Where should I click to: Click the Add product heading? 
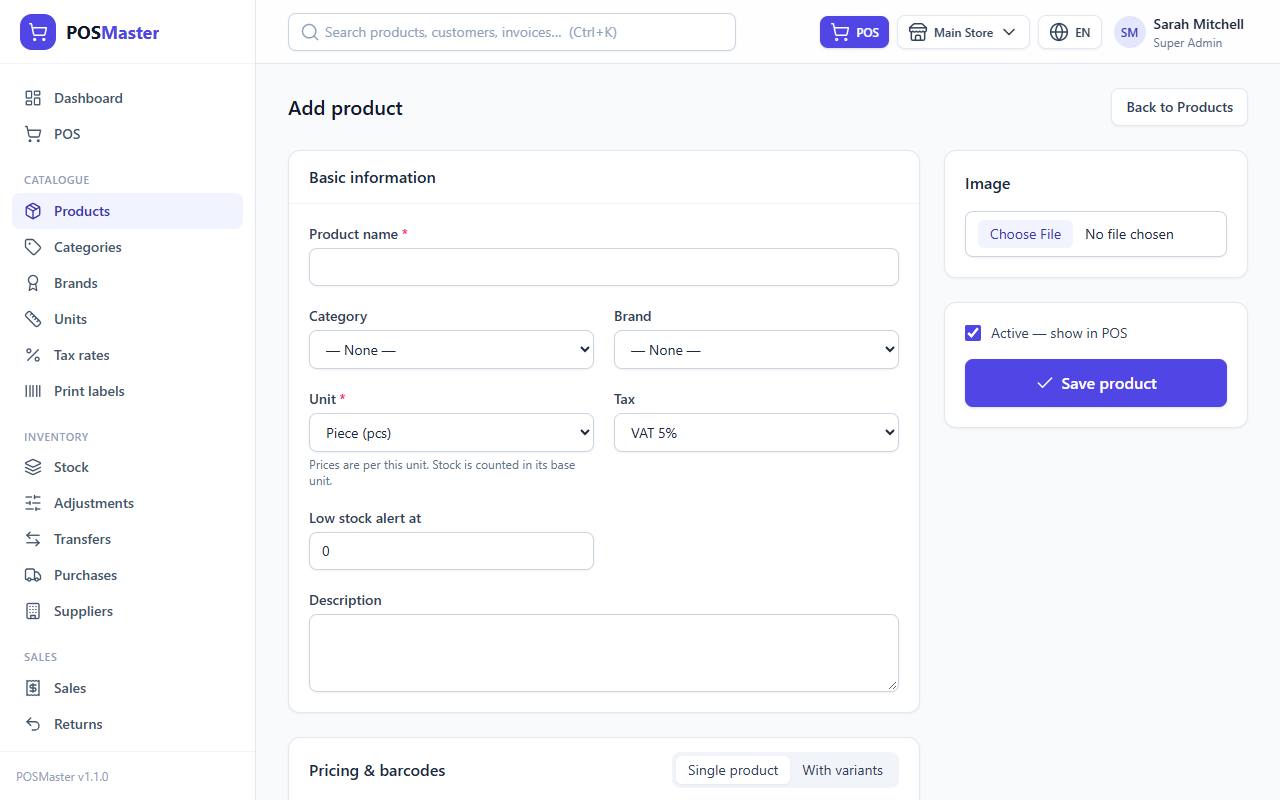tap(345, 108)
